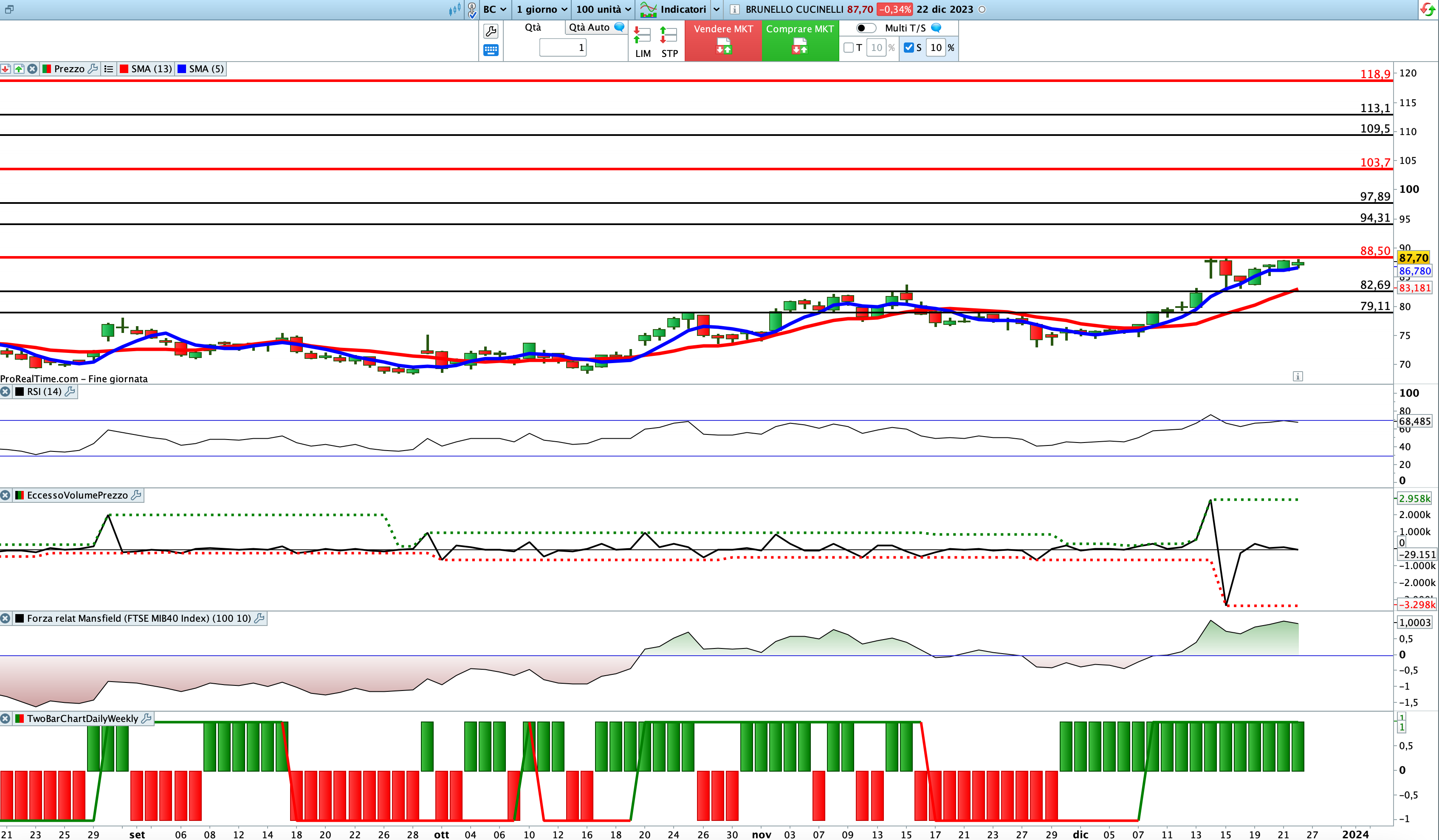Click the SMA (13) indicator label
Image resolution: width=1439 pixels, height=840 pixels.
click(x=151, y=68)
